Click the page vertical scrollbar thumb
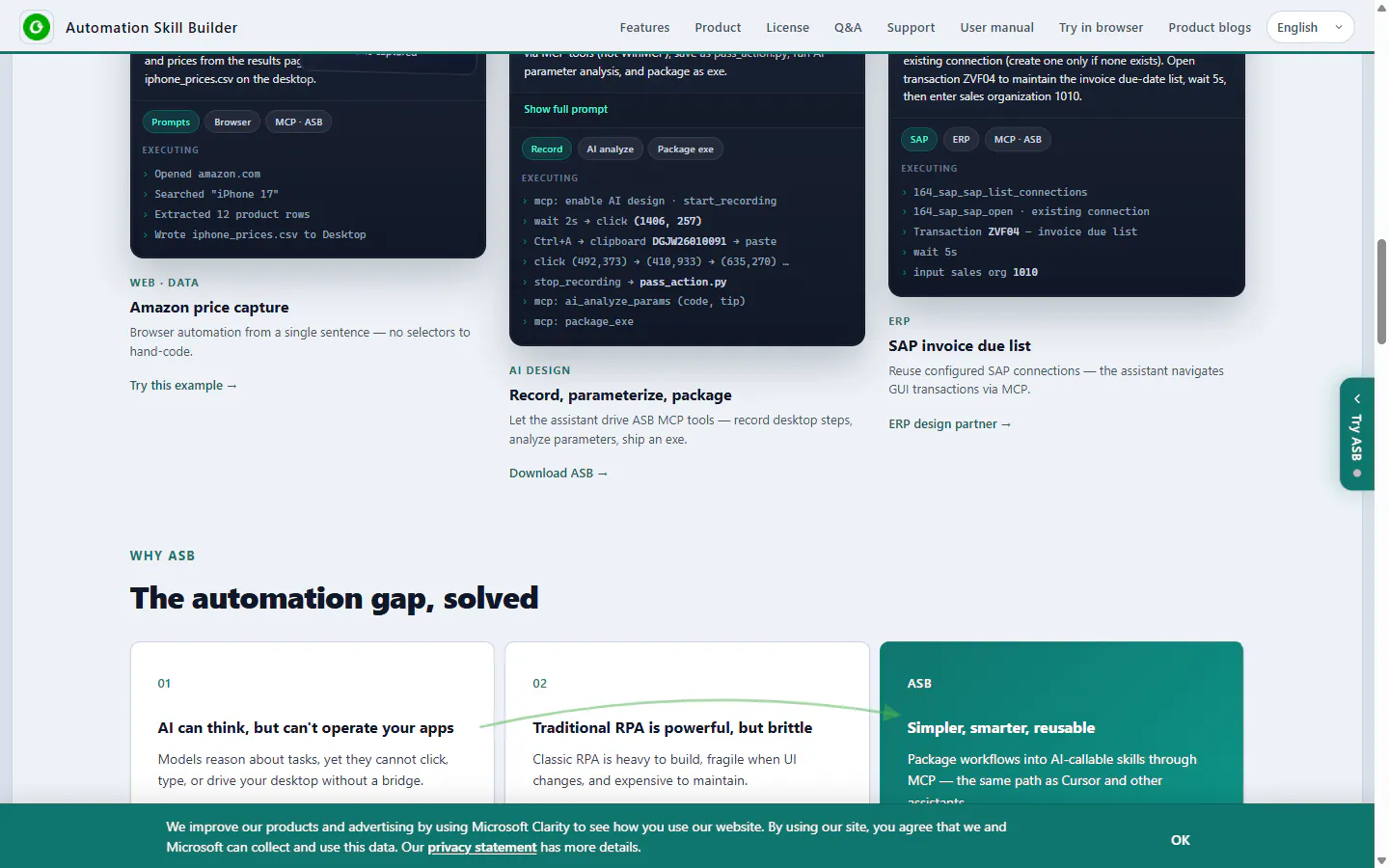Screen dimensions: 1389x868 [1381, 291]
